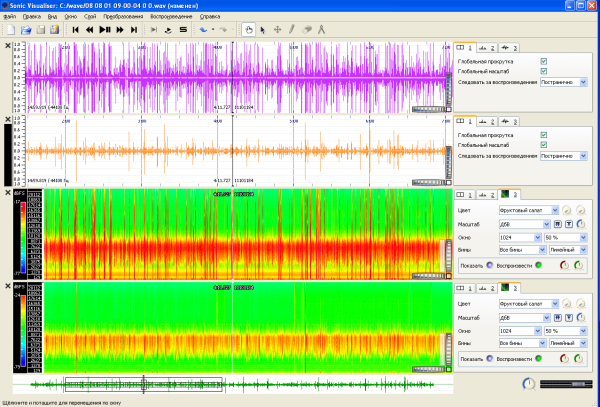Close the upper spectrogram pane with its X
The image size is (600, 407).
coord(8,193)
